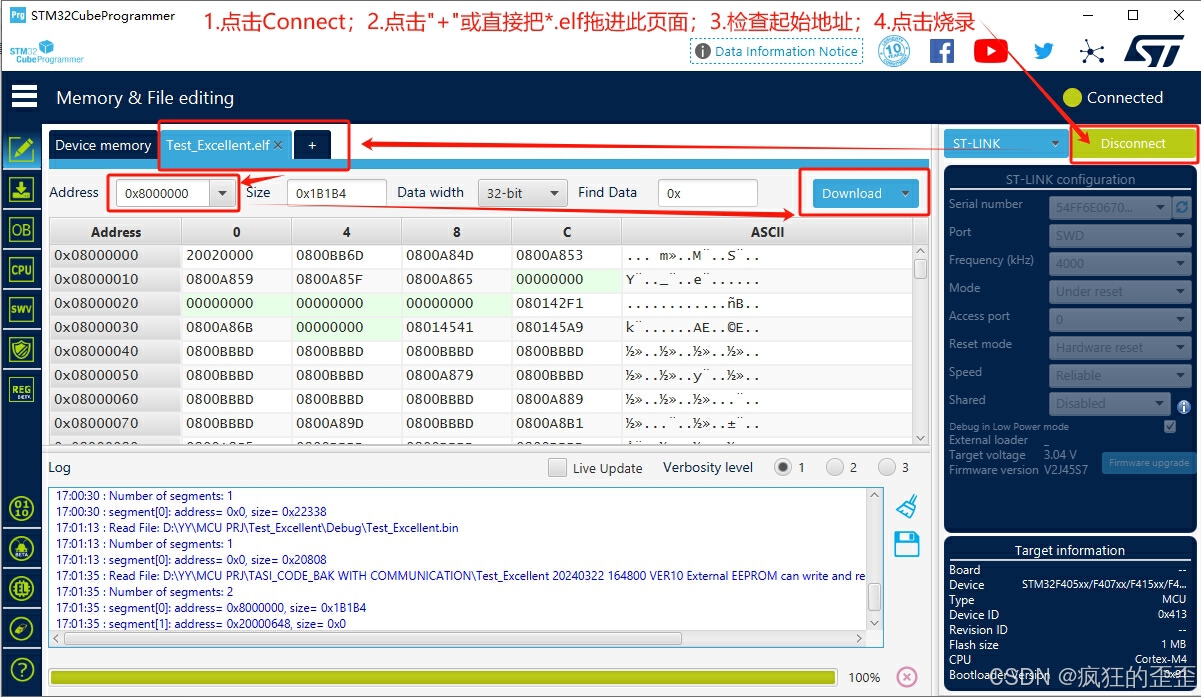Open the Serial number dropdown

pyautogui.click(x=1109, y=208)
